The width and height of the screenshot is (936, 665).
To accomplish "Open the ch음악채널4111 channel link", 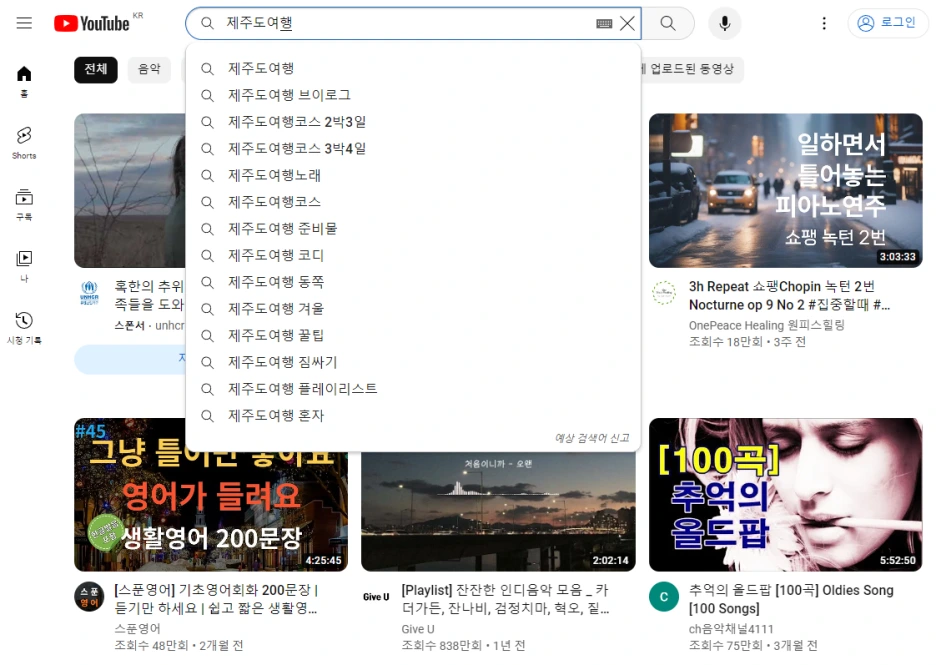I will pos(731,629).
